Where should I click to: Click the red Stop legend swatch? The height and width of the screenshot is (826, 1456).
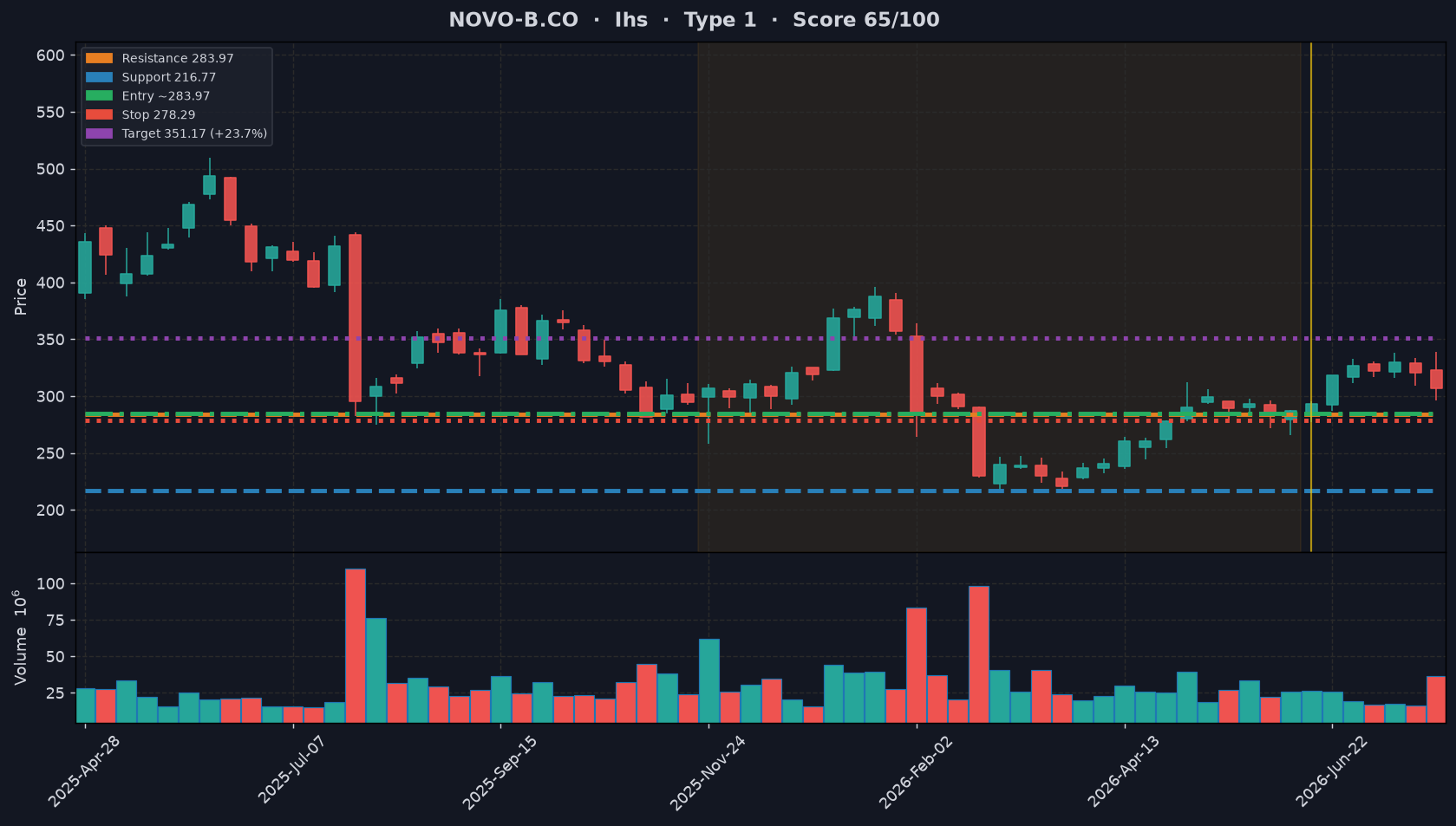tap(99, 114)
